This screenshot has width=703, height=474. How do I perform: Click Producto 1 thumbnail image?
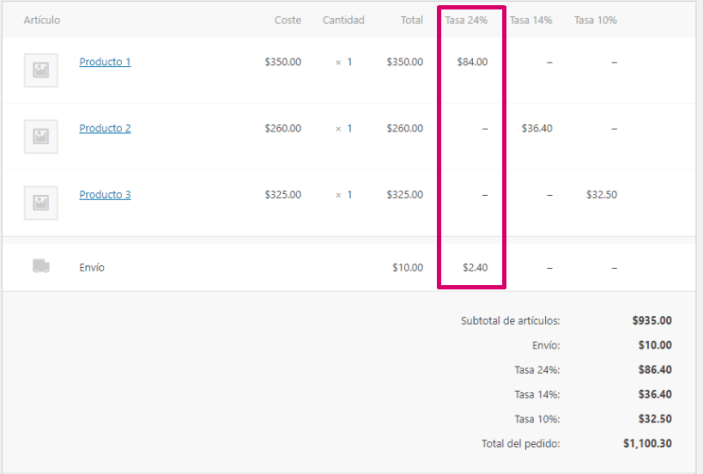[x=41, y=70]
